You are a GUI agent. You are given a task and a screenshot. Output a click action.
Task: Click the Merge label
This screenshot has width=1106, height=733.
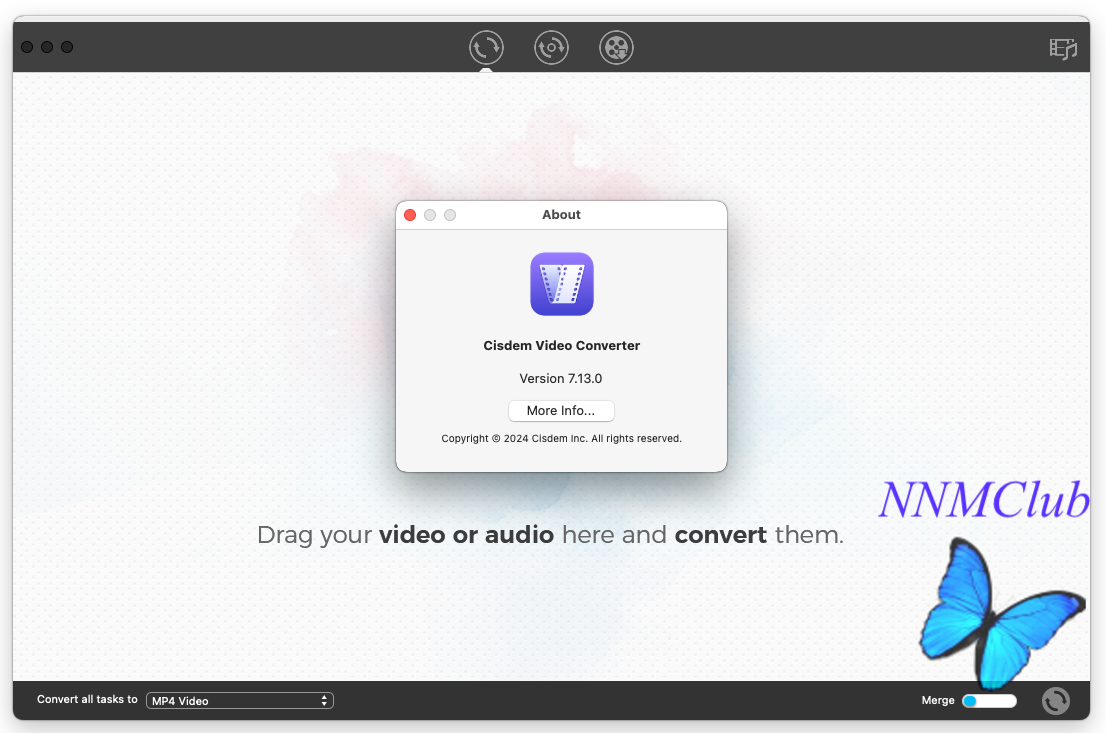point(937,701)
